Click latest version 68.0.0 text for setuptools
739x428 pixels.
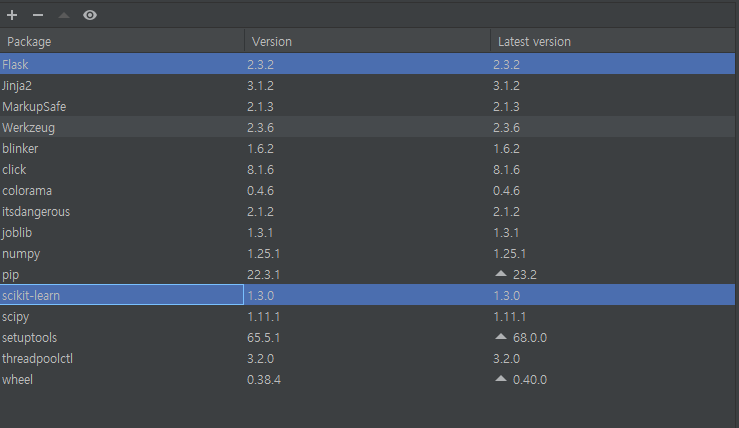click(530, 337)
